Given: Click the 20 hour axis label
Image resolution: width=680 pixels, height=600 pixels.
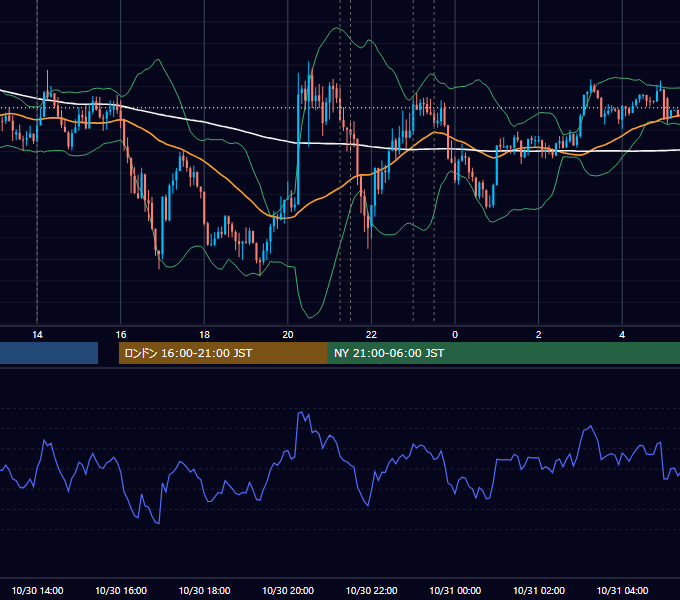Looking at the screenshot, I should coord(288,335).
